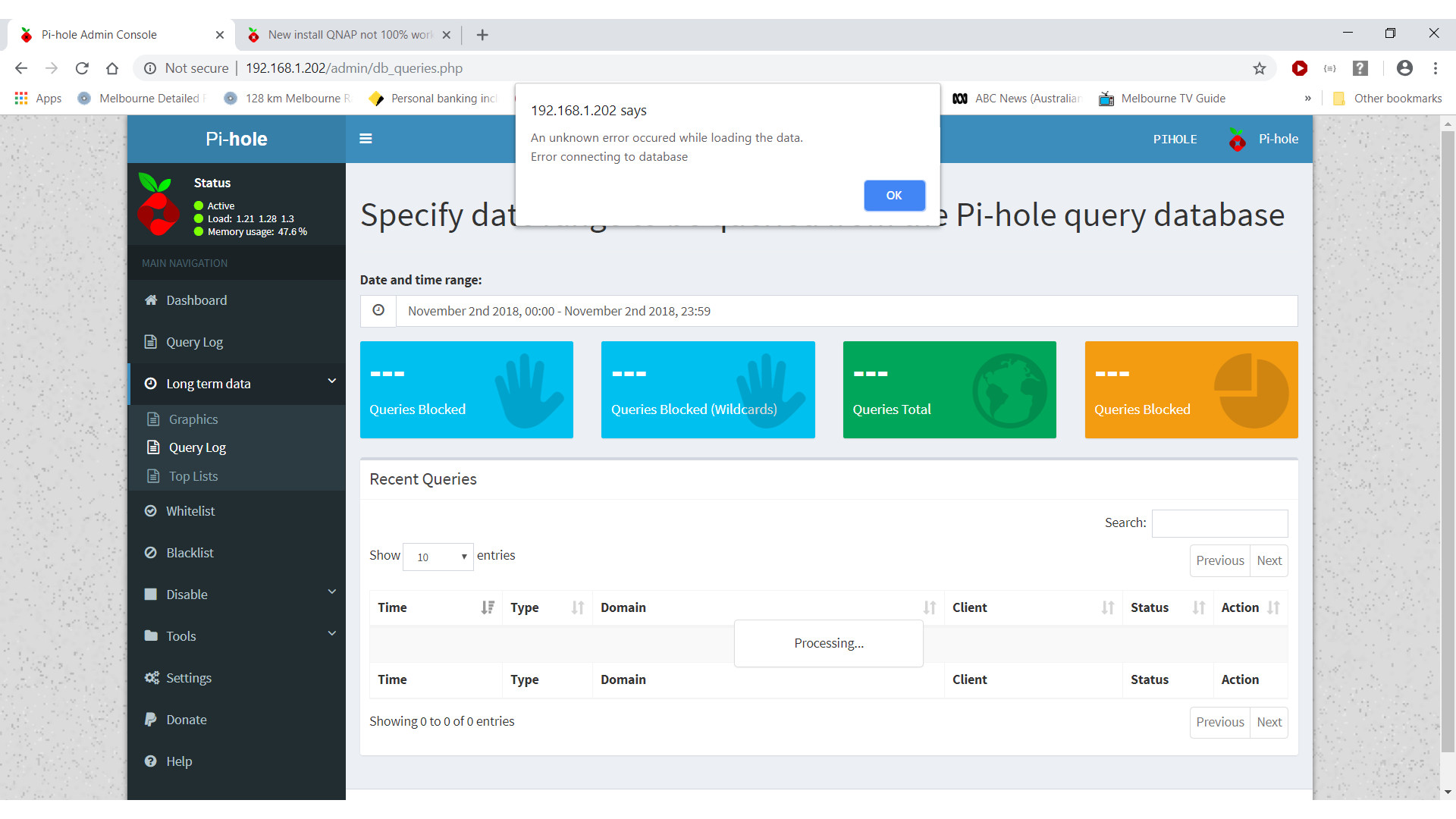Open the Pi-hole user menu at top right
Screen dimensions: 1456x819
pyautogui.click(x=1263, y=139)
